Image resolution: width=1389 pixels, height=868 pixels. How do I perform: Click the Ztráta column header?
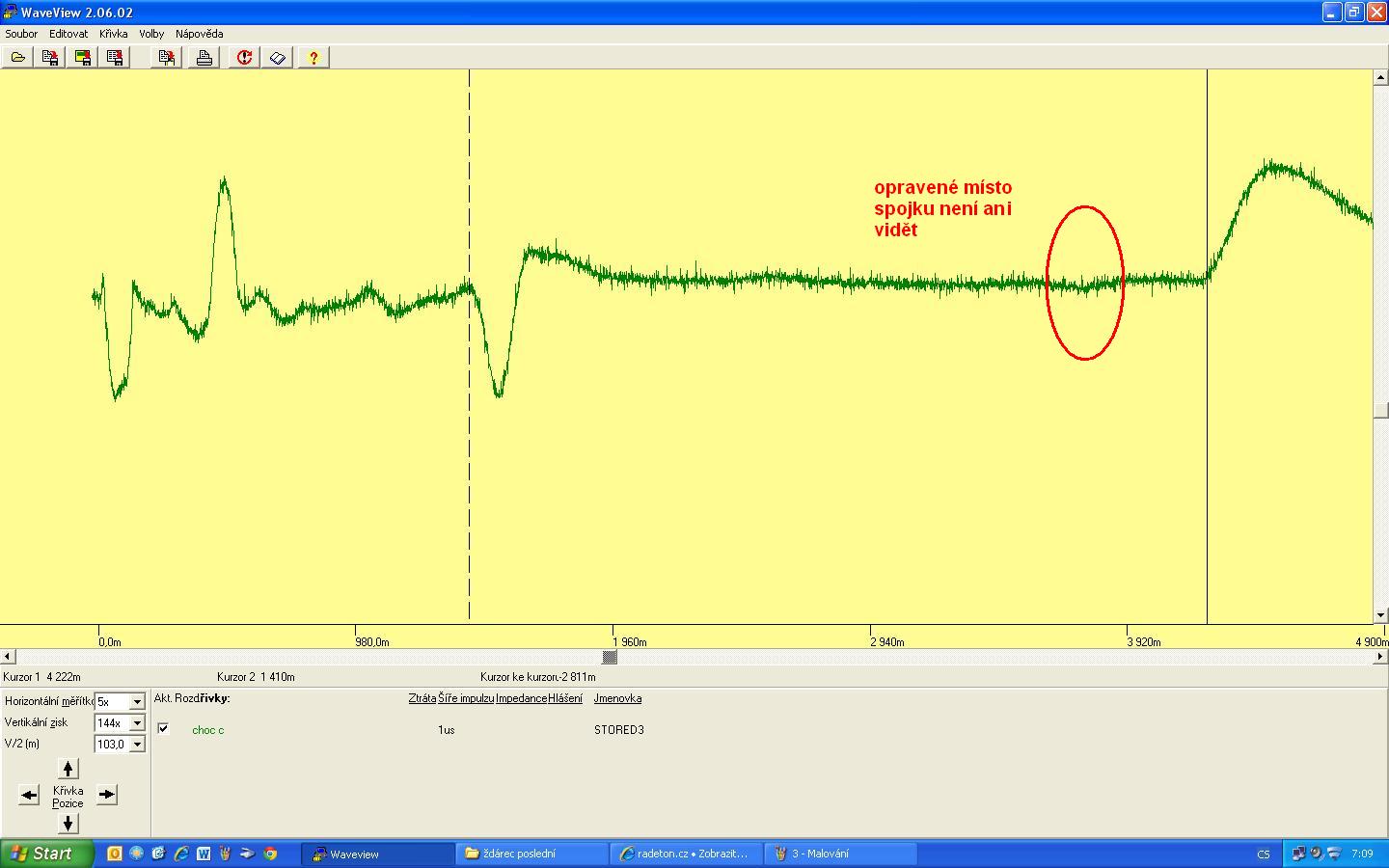tap(422, 698)
